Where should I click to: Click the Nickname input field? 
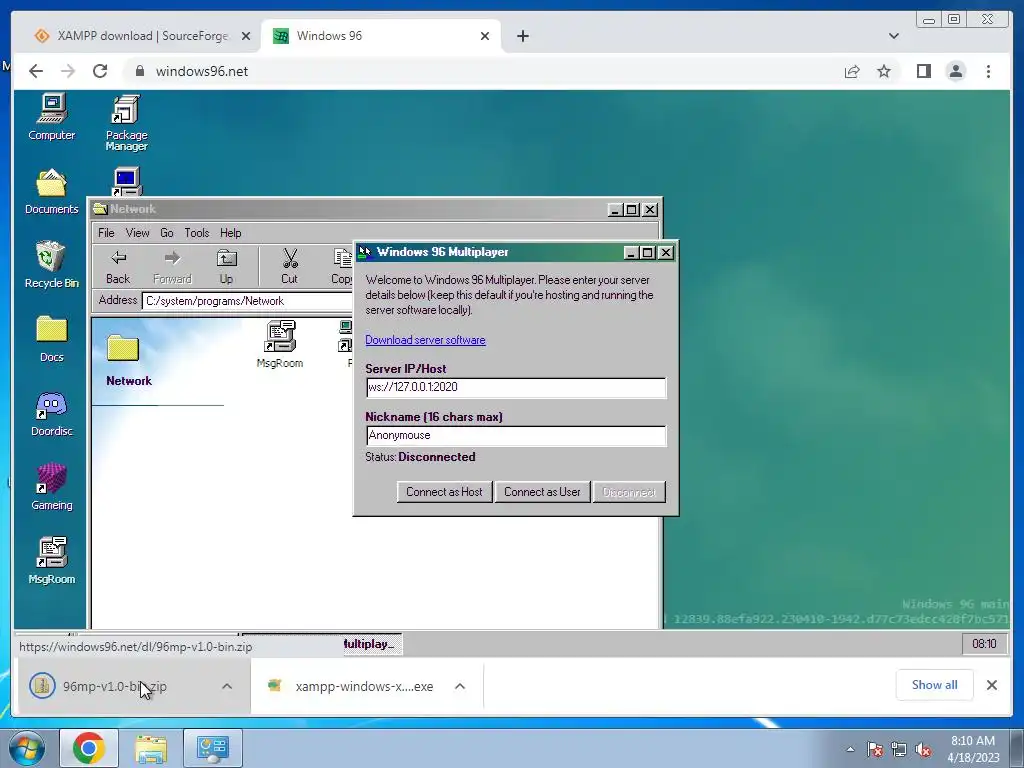[516, 436]
